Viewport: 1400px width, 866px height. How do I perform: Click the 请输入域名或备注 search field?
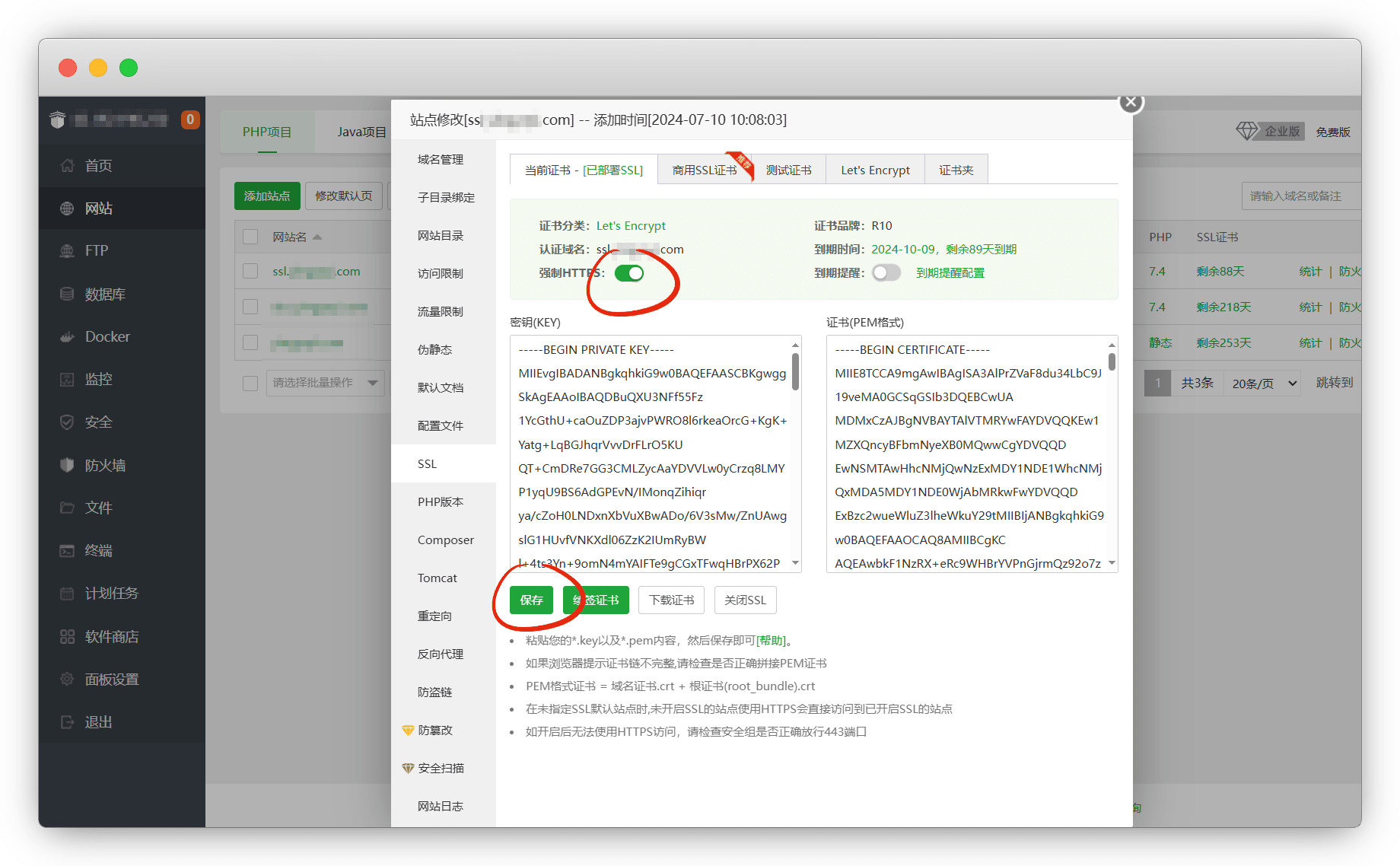coord(1300,196)
